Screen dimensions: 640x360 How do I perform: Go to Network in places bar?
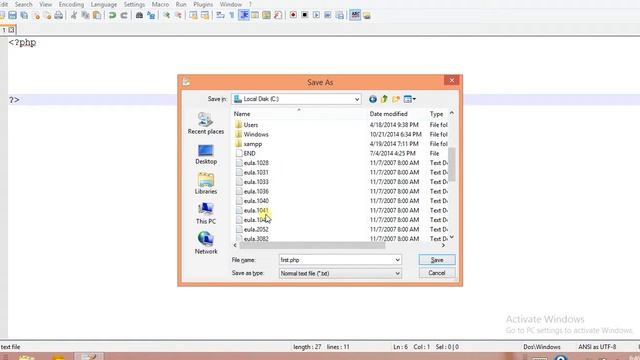coord(206,243)
